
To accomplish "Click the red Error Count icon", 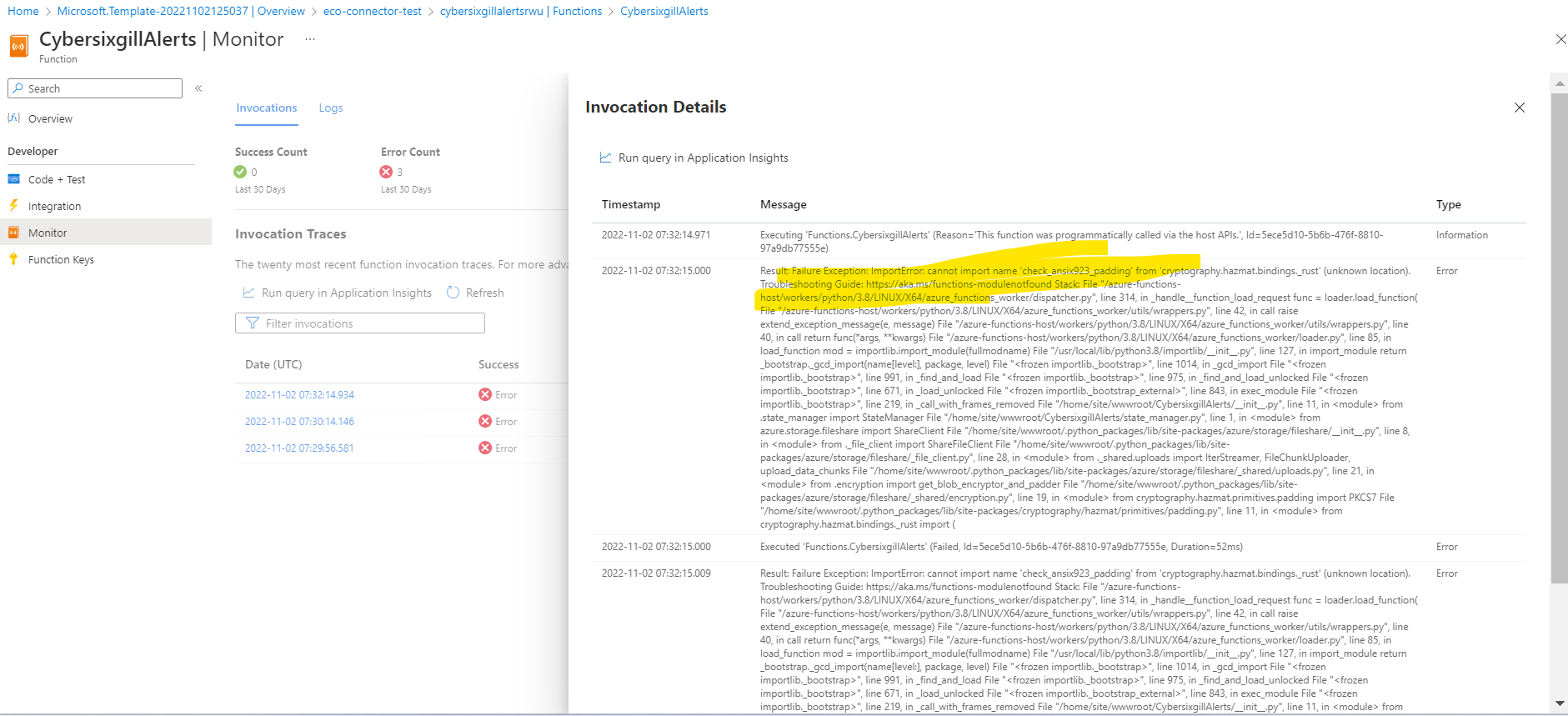I will (x=386, y=172).
